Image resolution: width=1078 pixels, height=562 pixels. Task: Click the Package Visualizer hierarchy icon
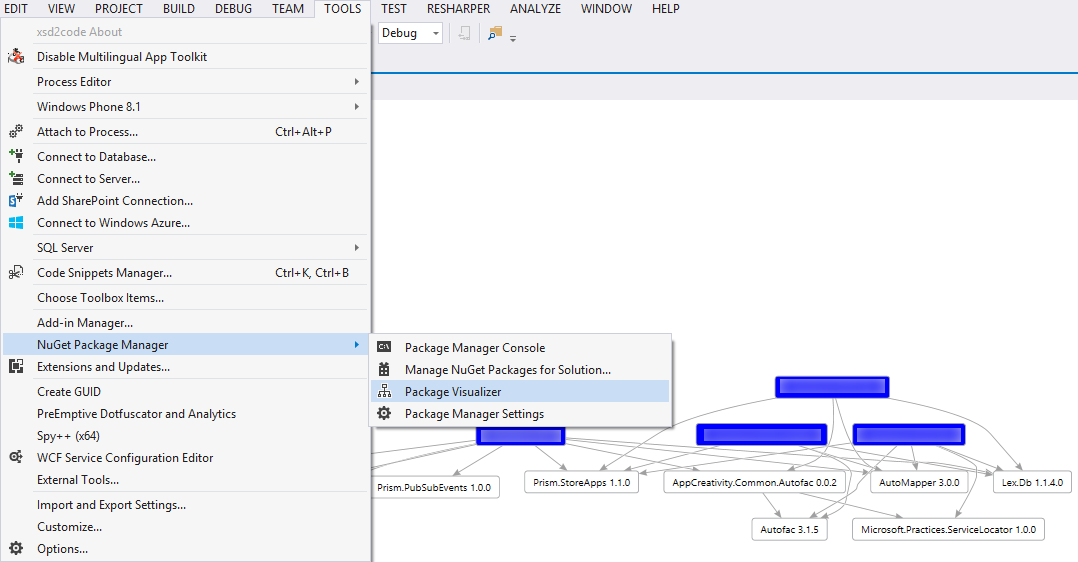(x=384, y=391)
